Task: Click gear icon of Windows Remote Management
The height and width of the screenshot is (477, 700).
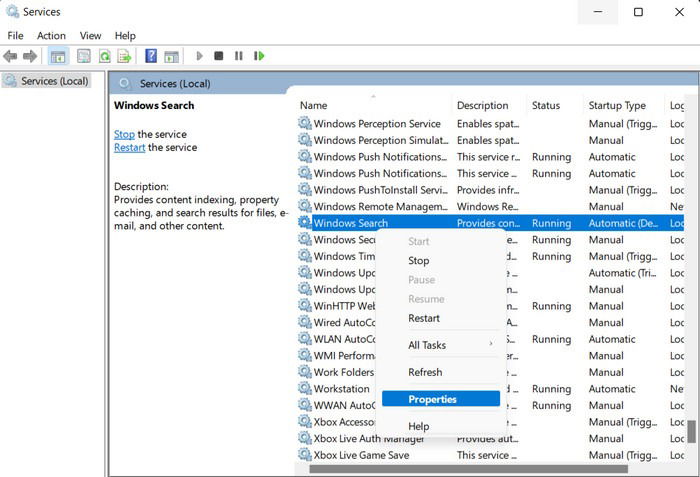Action: pos(305,205)
